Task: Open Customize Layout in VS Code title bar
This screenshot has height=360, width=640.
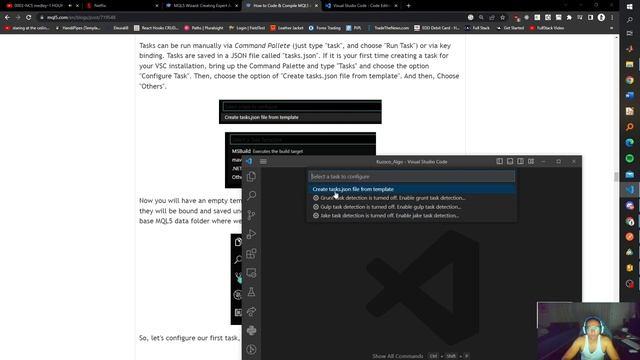Action: [x=531, y=161]
